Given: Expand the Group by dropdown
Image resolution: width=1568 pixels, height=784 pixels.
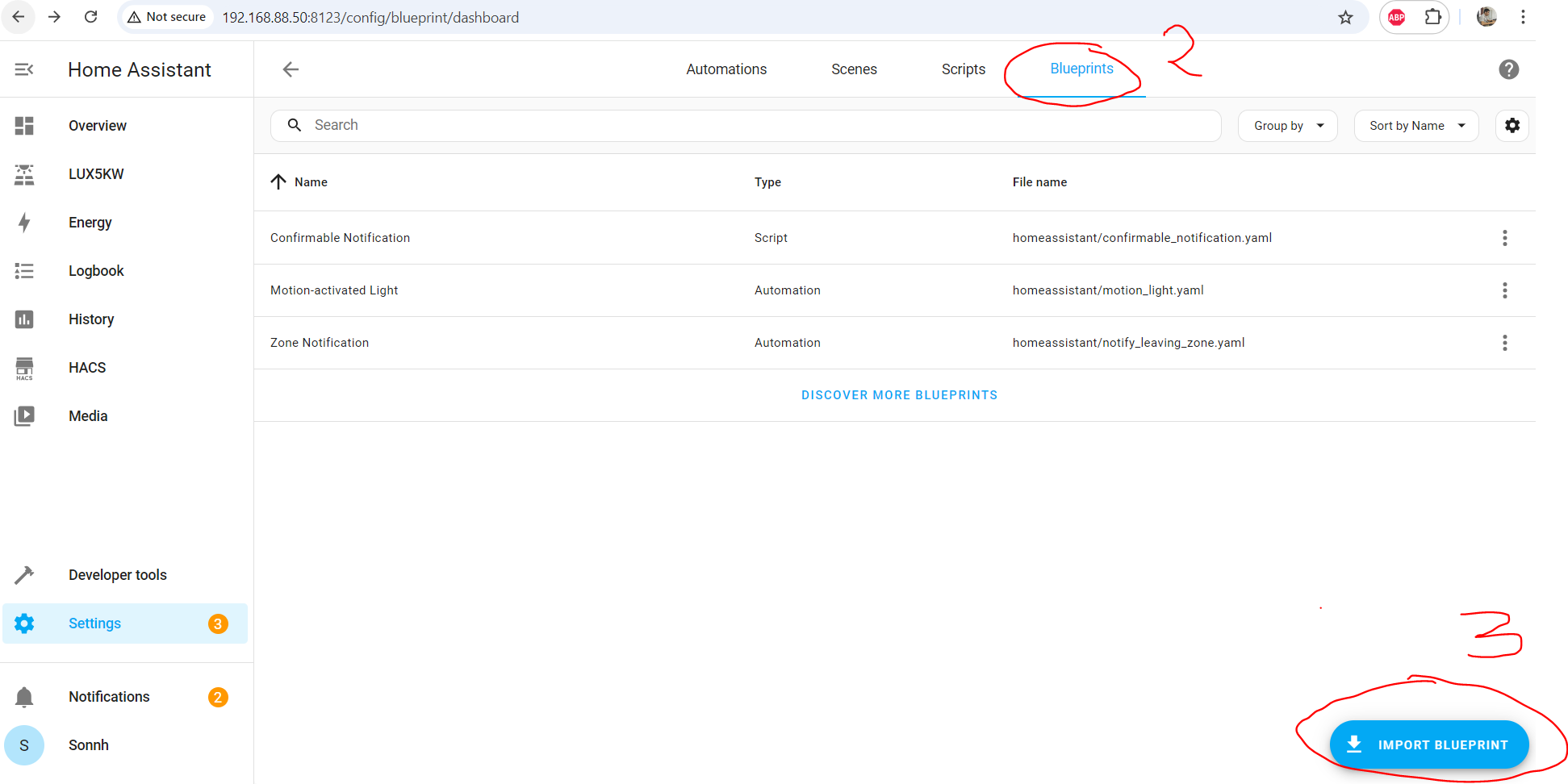Looking at the screenshot, I should 1287,126.
